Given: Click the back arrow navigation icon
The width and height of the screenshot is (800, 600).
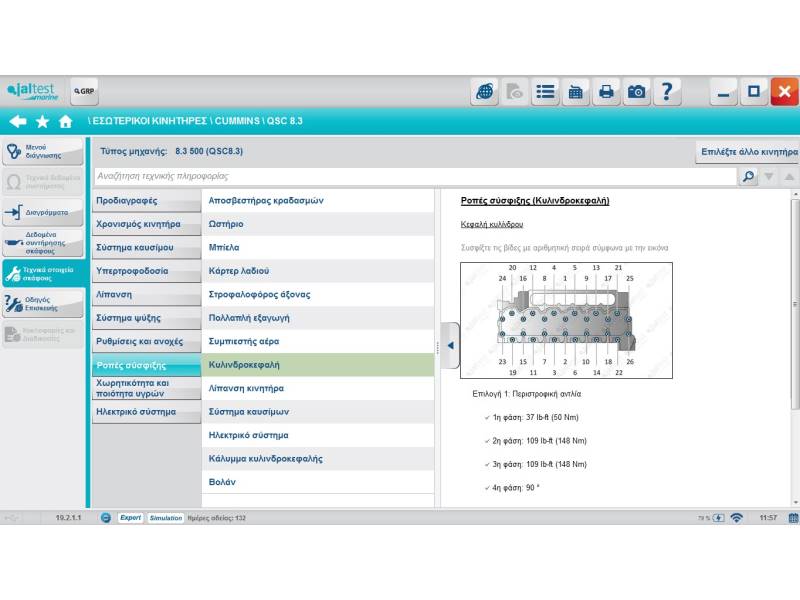Looking at the screenshot, I should point(17,121).
